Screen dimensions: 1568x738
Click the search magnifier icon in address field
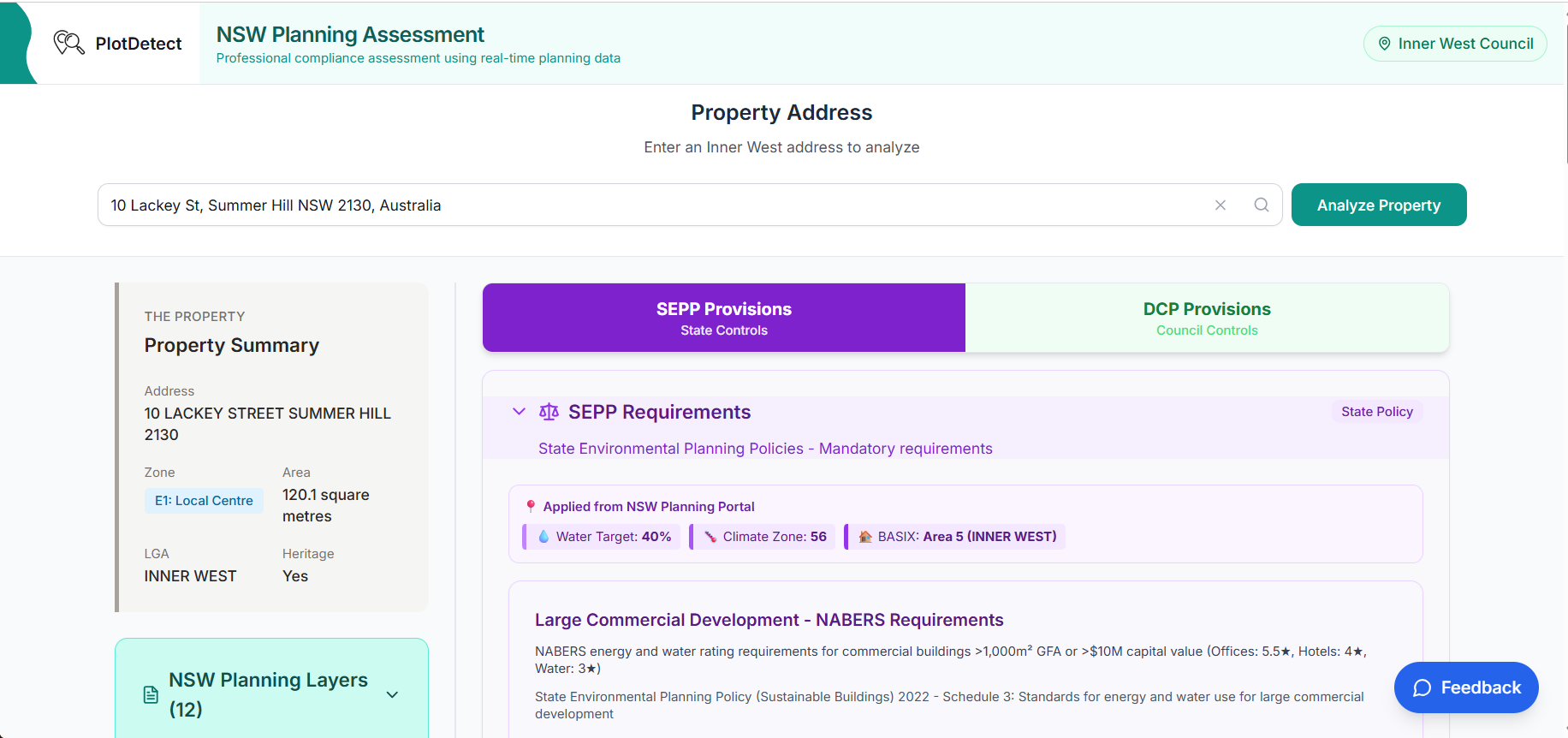tap(1262, 205)
